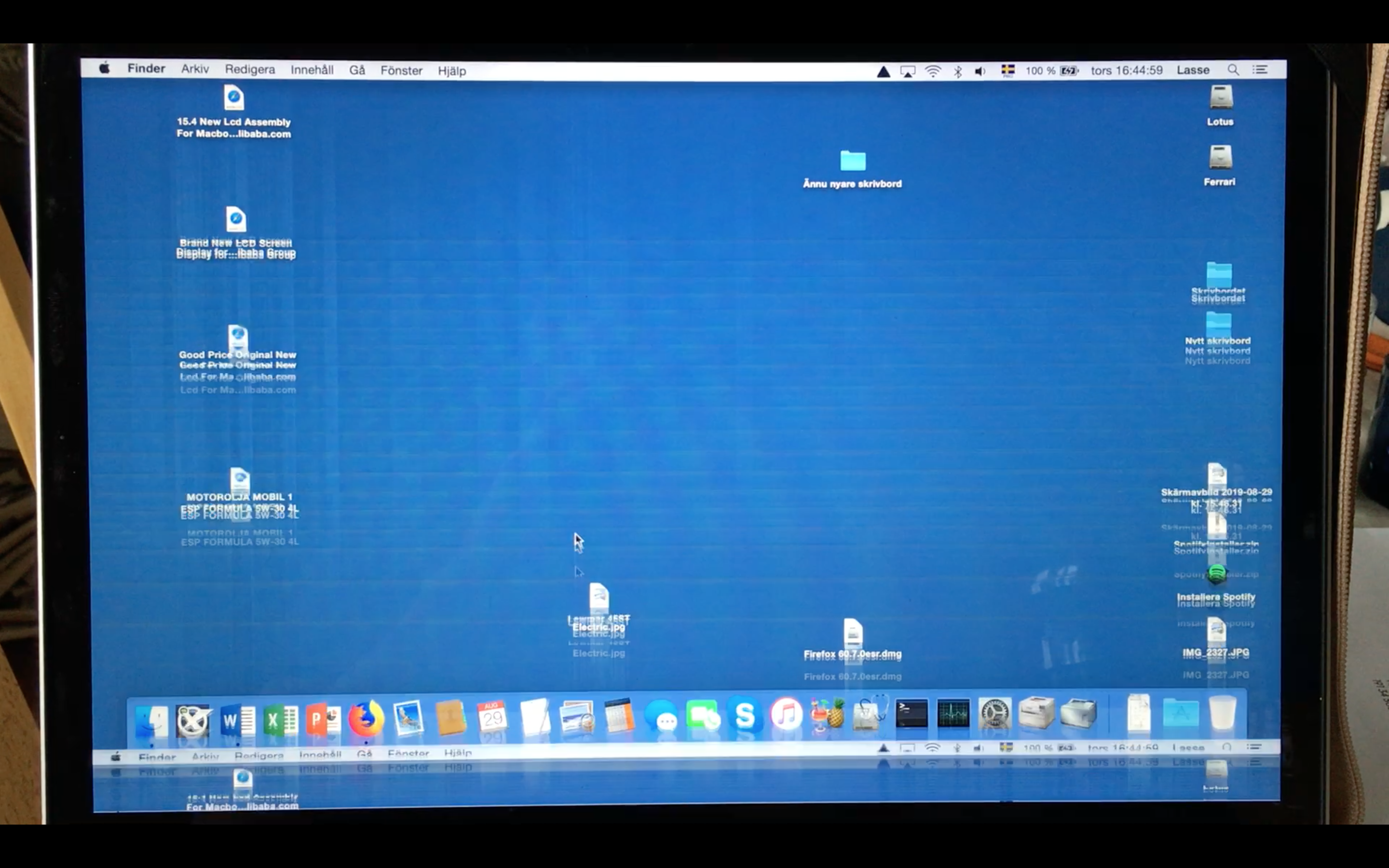The image size is (1389, 868).
Task: Open the Lasse user menu
Action: click(x=1193, y=70)
